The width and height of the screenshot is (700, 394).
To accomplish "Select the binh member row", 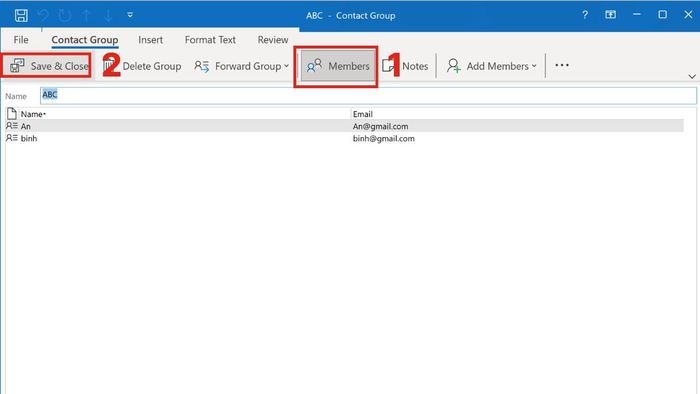I will coord(344,138).
